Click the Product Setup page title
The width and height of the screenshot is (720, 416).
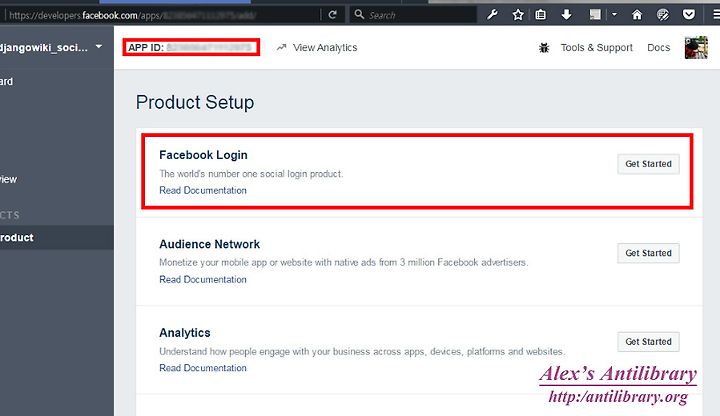pyautogui.click(x=195, y=102)
